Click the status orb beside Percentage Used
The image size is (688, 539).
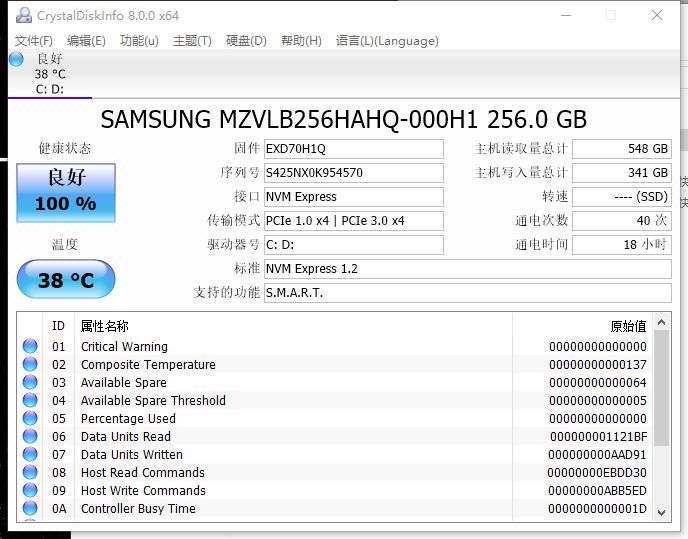pos(30,419)
